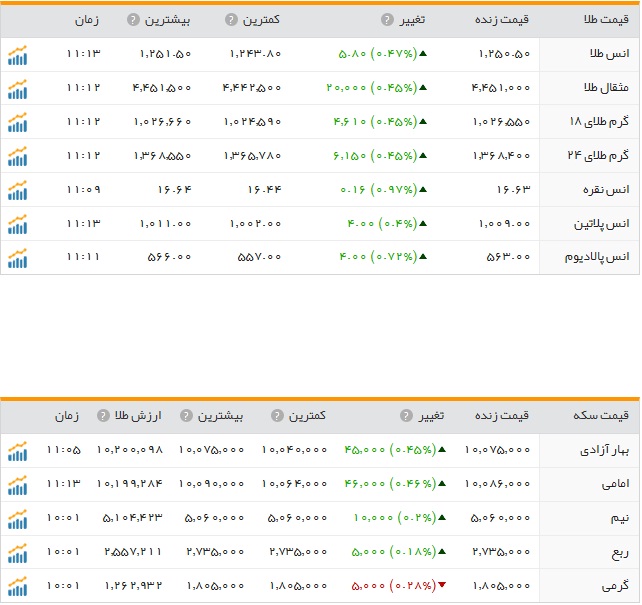Click time ۱۱:۰۹ in انس نقره row
This screenshot has width=642, height=605.
(84, 190)
